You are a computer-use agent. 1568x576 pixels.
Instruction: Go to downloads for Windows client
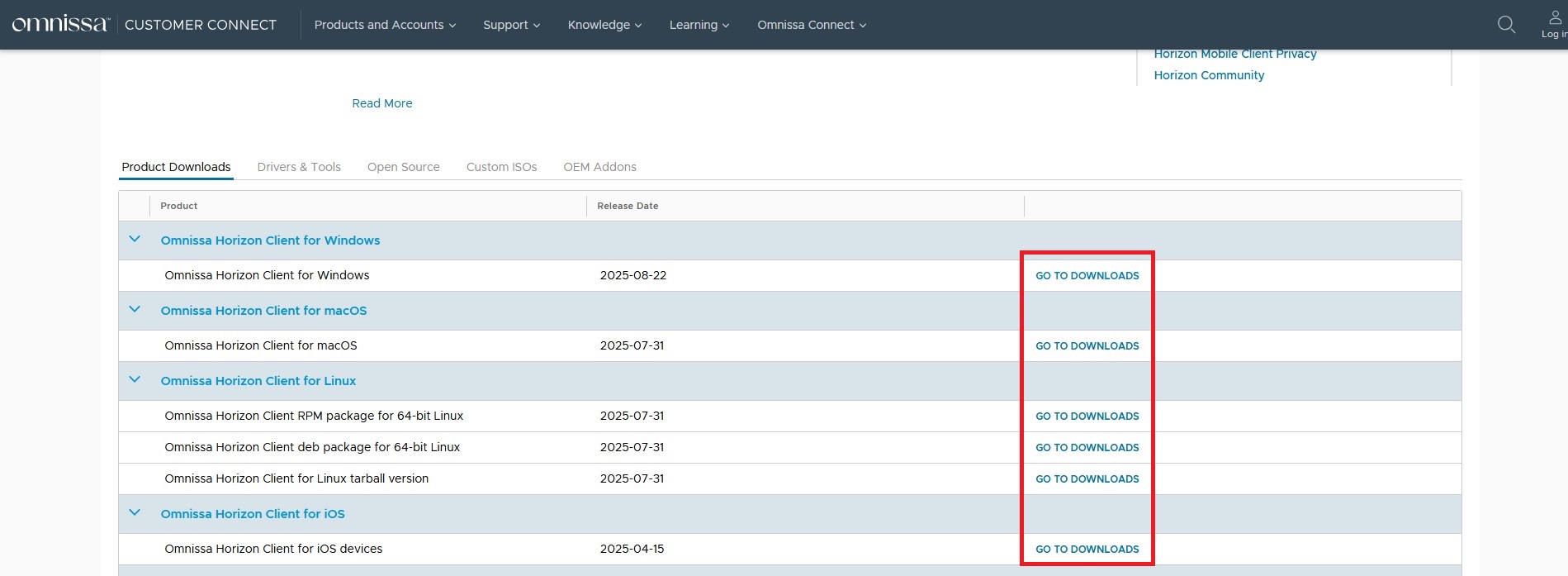click(x=1087, y=276)
